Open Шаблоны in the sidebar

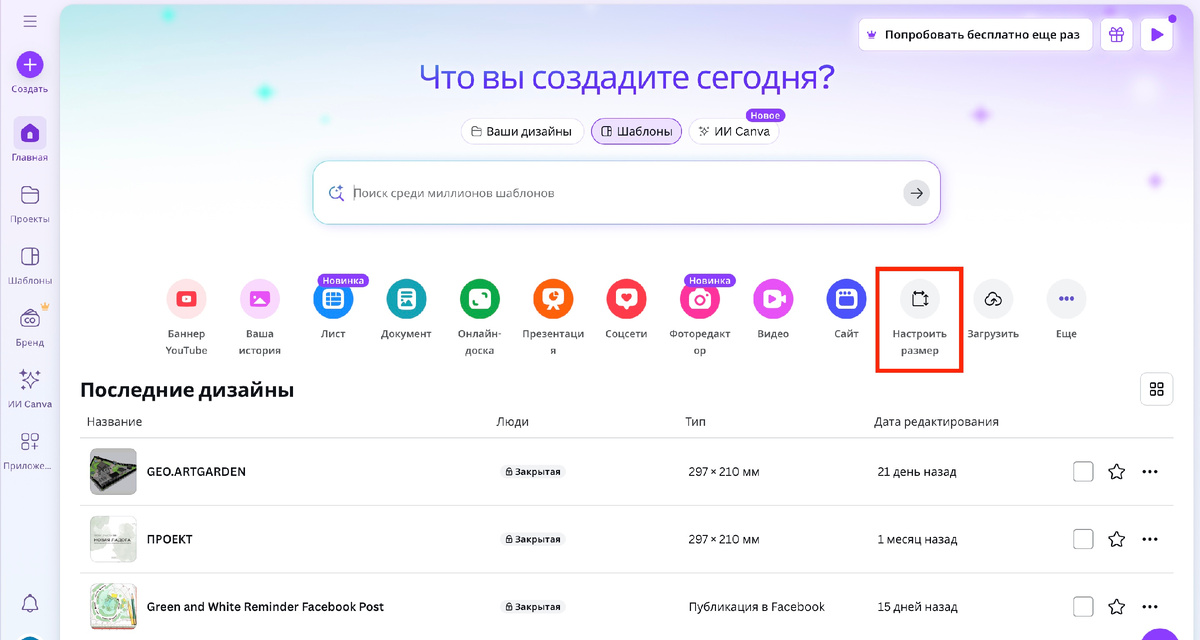[x=30, y=264]
